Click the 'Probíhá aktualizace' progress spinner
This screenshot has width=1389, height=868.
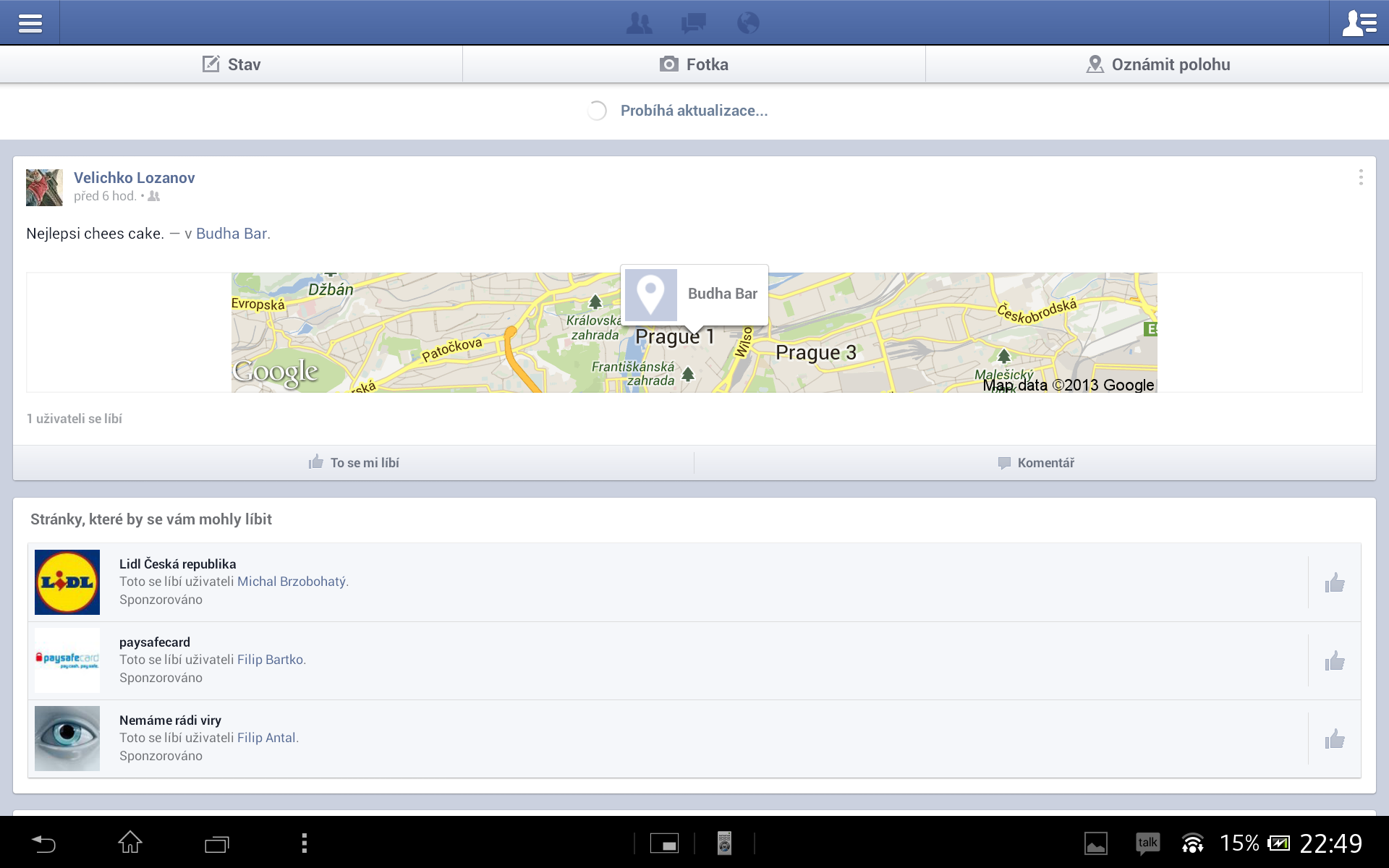pos(597,110)
